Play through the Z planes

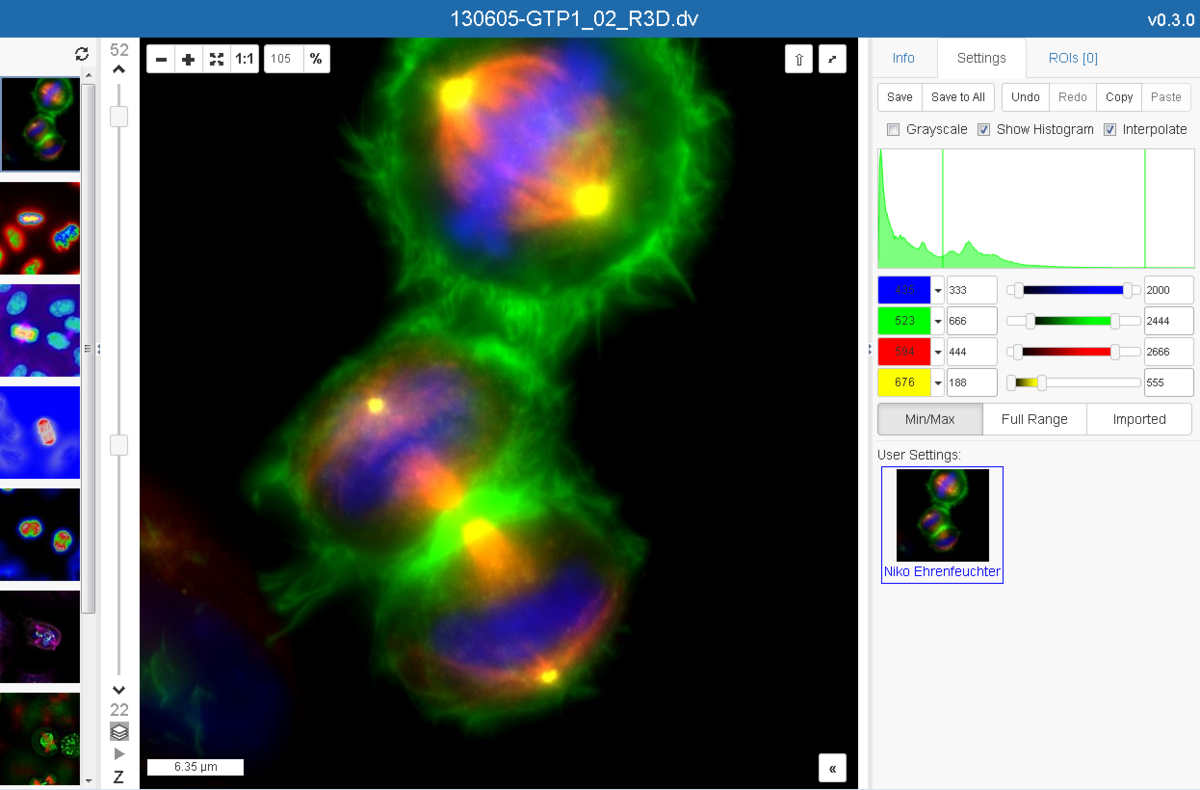coord(119,753)
